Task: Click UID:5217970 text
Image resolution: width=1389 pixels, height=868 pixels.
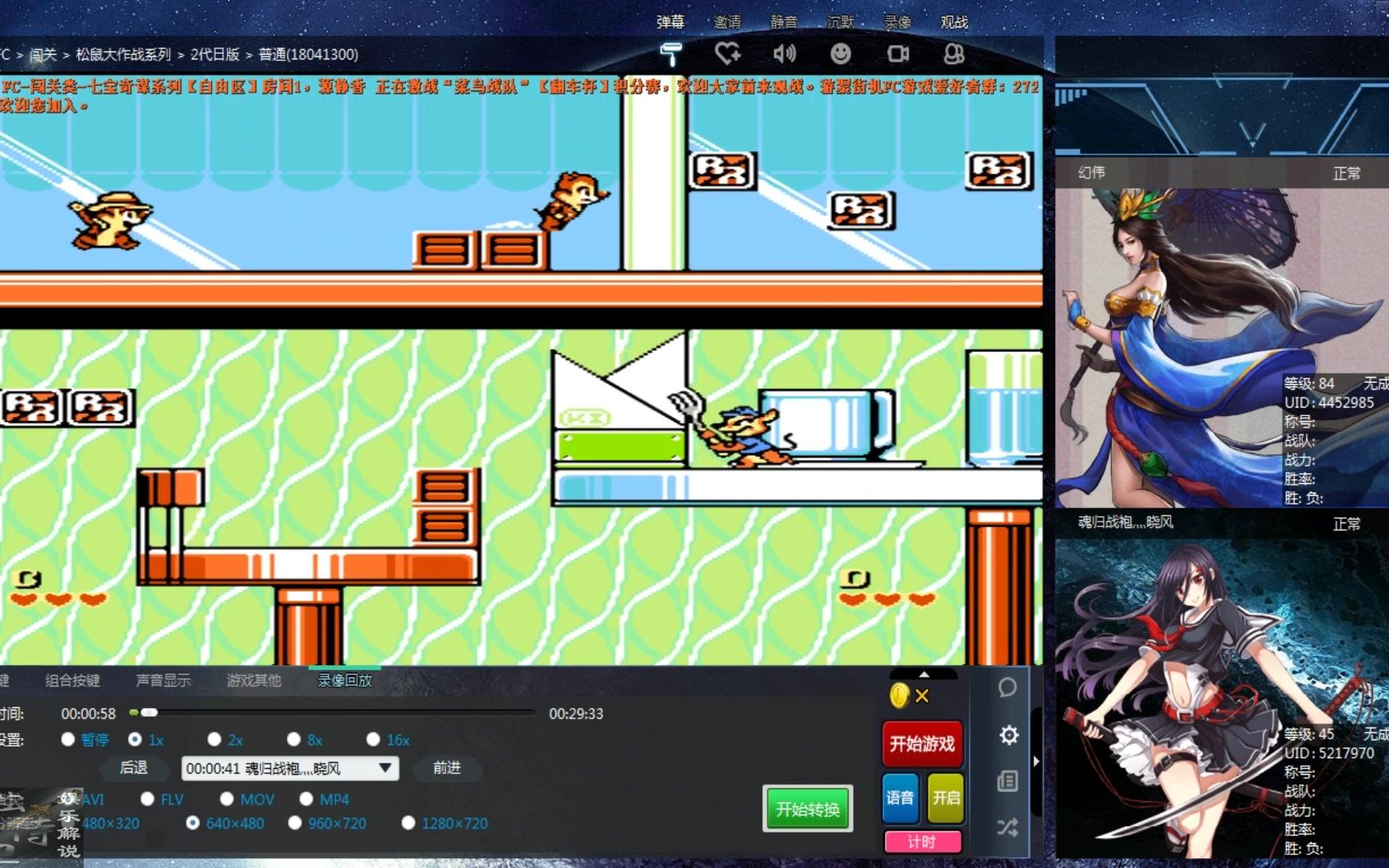Action: point(1329,753)
